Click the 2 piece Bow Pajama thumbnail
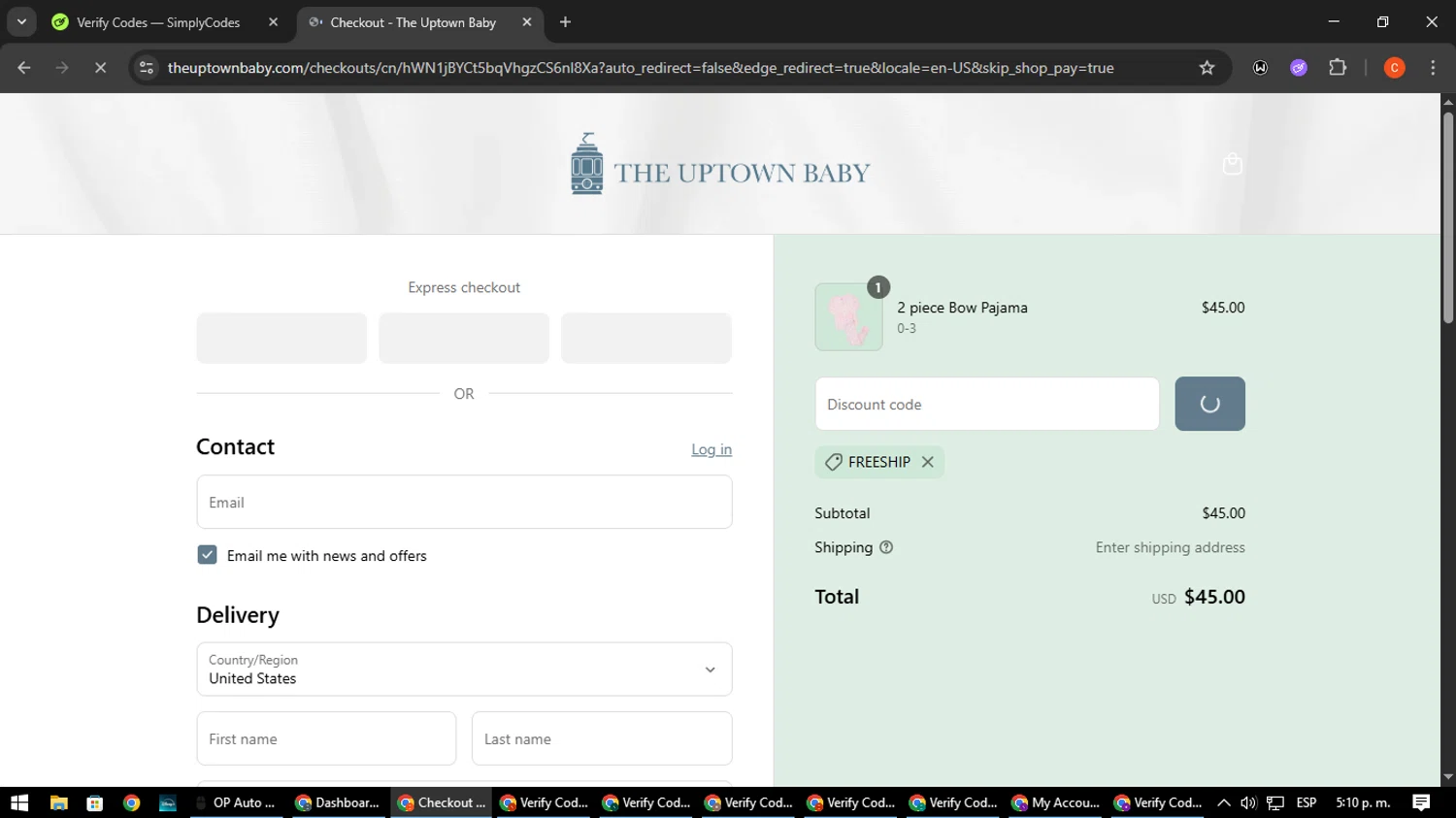The width and height of the screenshot is (1456, 818). click(x=848, y=316)
